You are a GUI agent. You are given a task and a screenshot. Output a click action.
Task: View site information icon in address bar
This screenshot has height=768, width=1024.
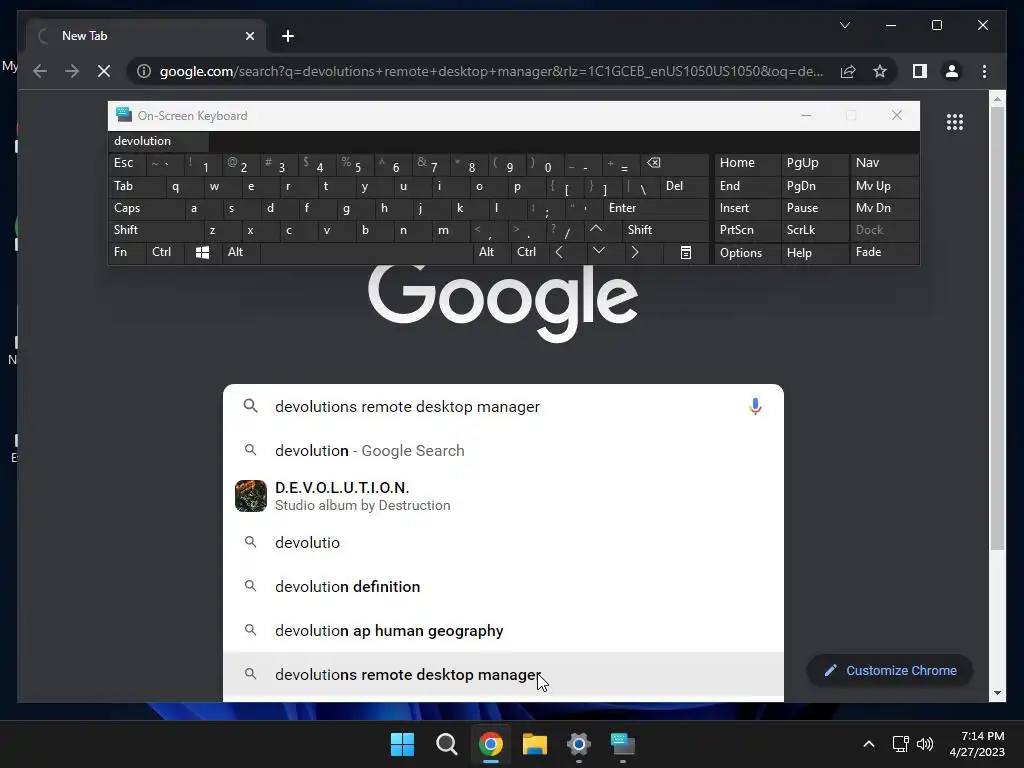click(x=144, y=71)
